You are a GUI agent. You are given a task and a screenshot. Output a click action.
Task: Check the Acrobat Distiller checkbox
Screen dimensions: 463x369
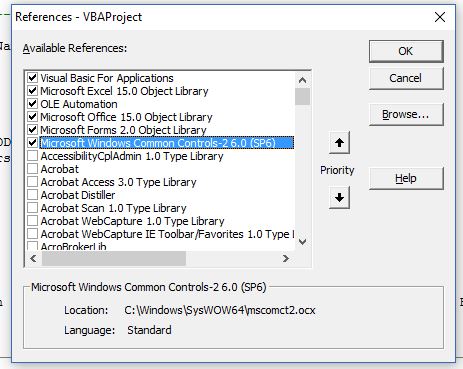click(x=32, y=195)
